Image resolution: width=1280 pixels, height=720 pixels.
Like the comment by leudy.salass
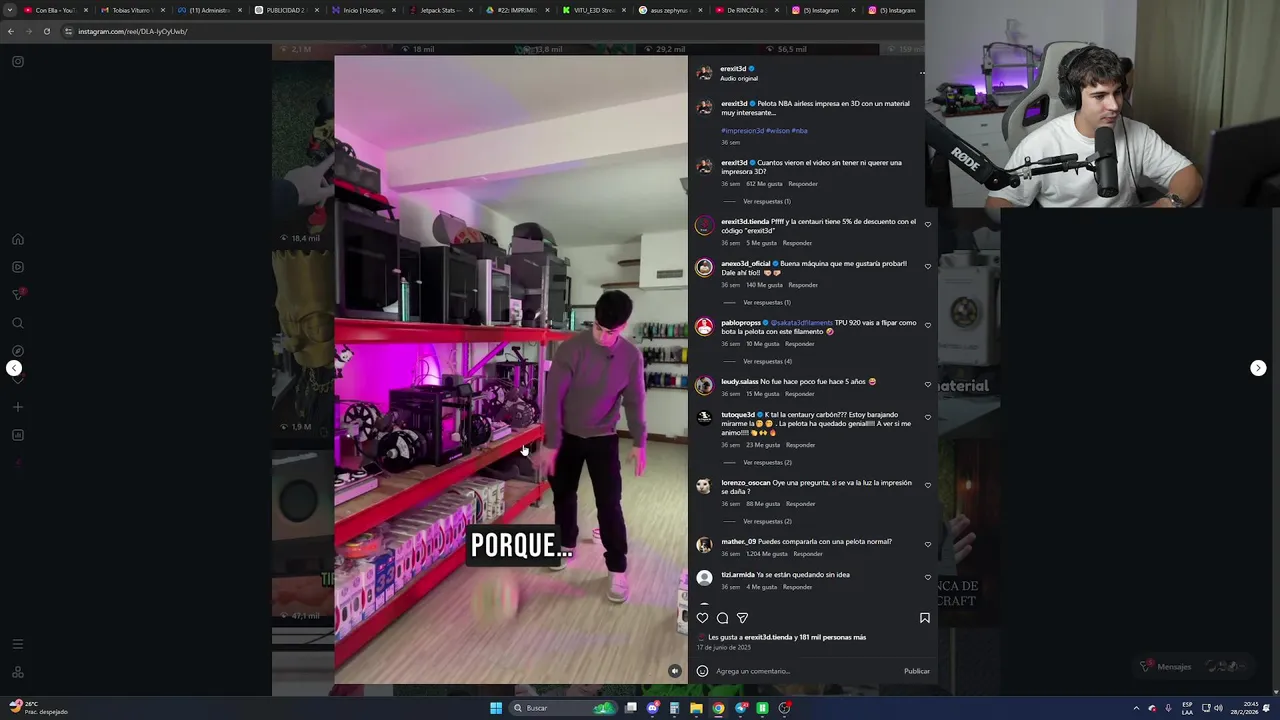coord(928,384)
